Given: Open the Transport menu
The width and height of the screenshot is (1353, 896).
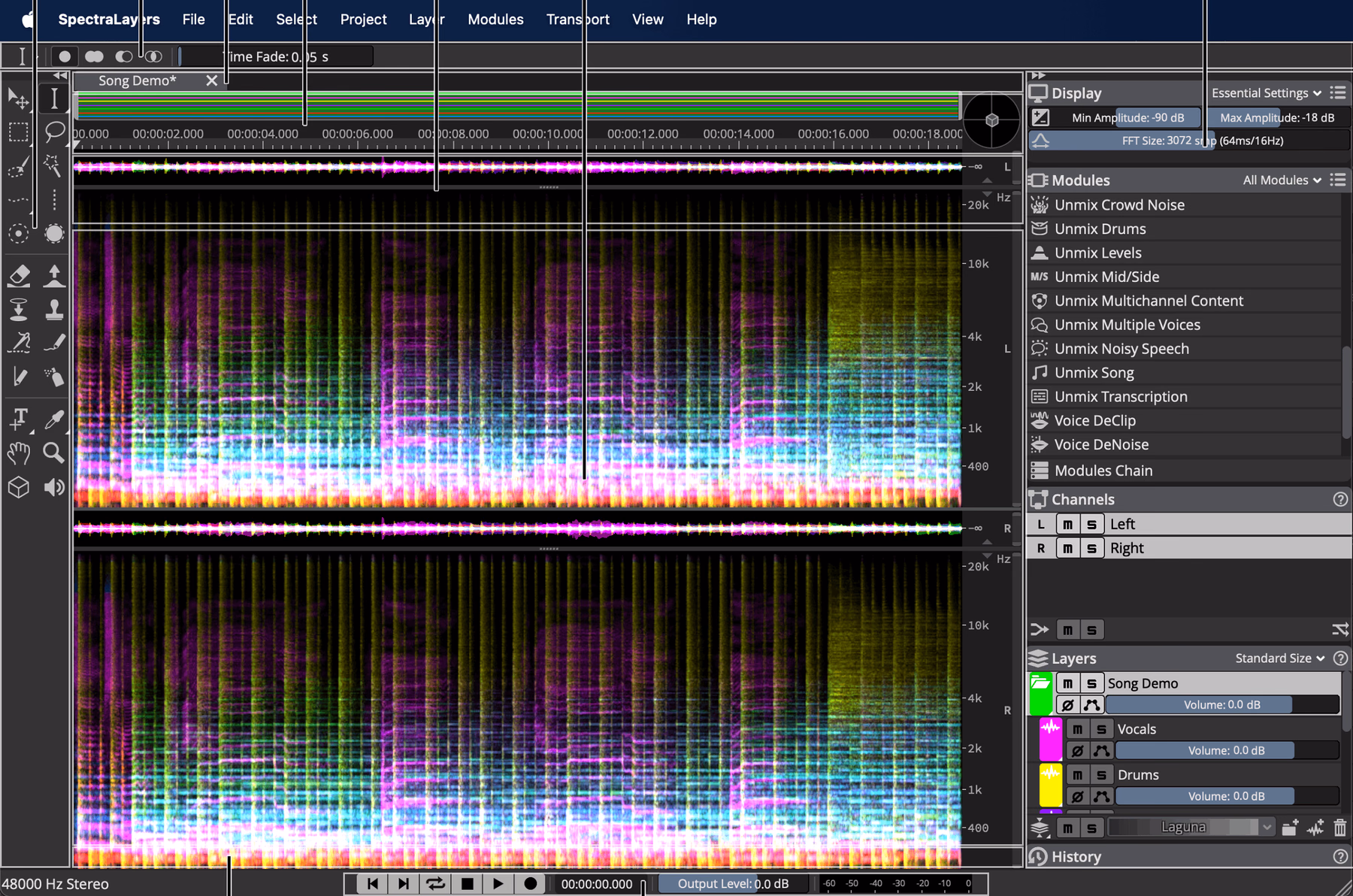Looking at the screenshot, I should (577, 20).
